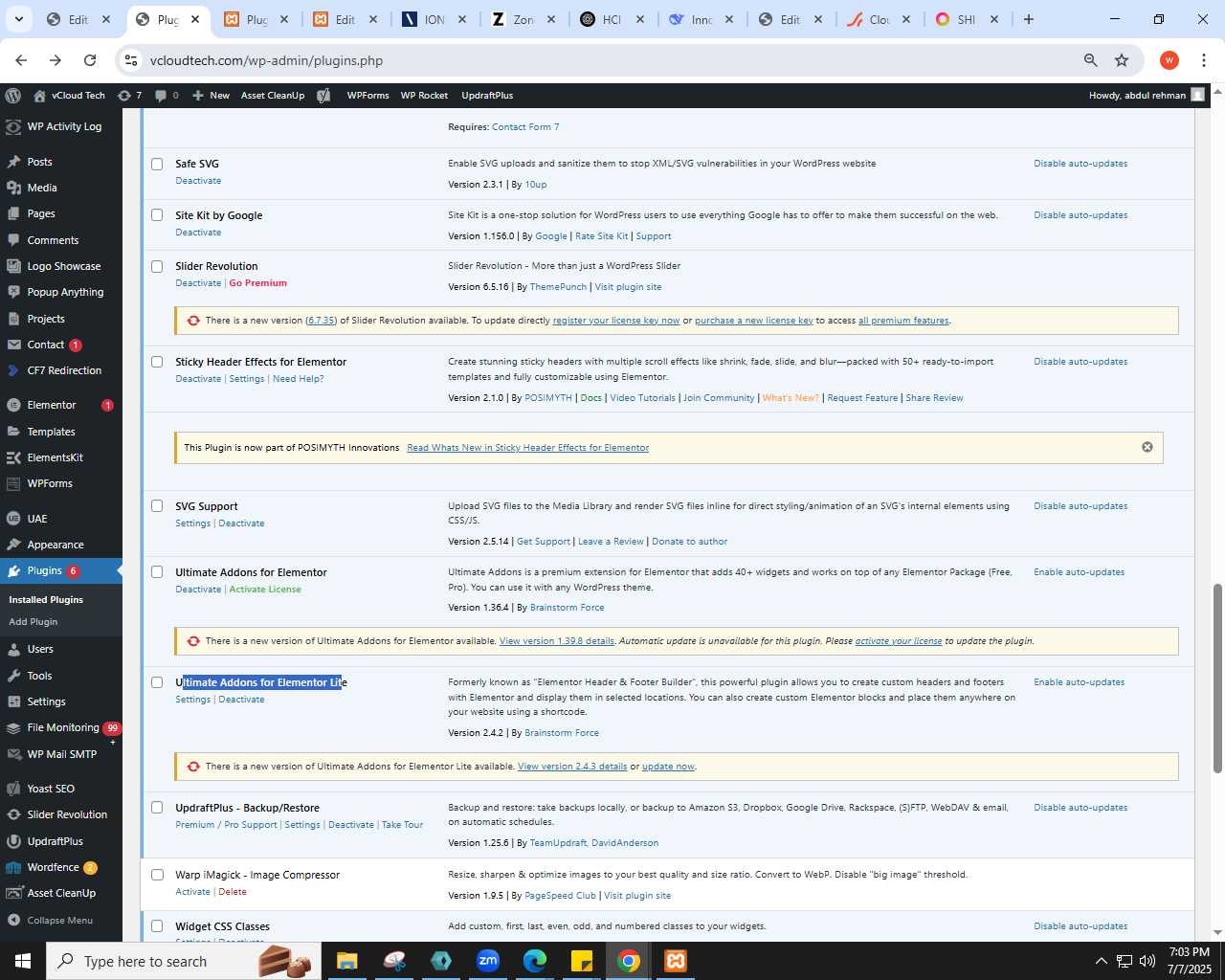The width and height of the screenshot is (1225, 980).
Task: Open WPForms admin bar menu
Action: pyautogui.click(x=367, y=96)
